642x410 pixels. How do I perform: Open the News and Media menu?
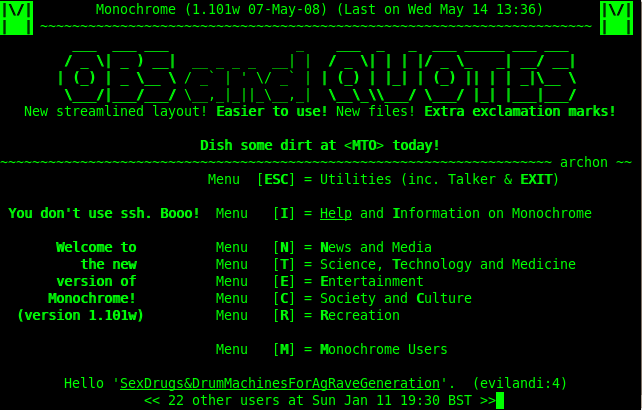coord(375,248)
